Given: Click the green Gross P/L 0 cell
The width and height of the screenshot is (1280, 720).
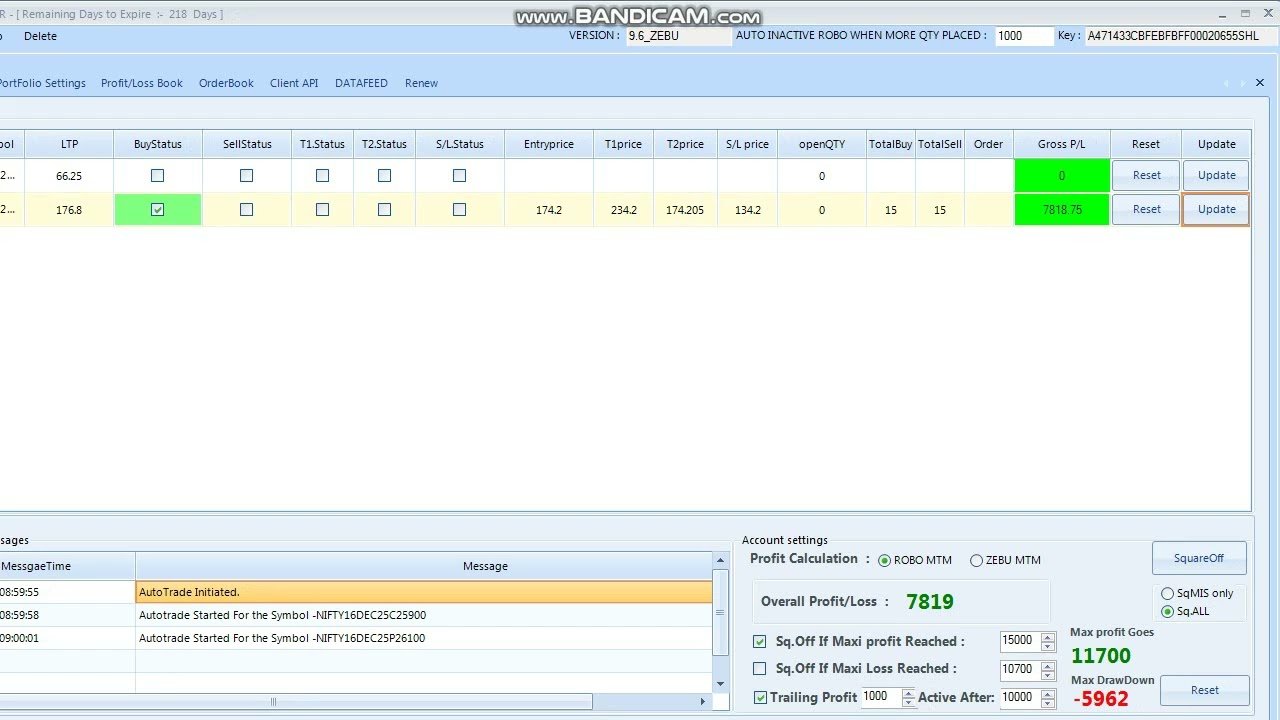Looking at the screenshot, I should click(x=1062, y=176).
